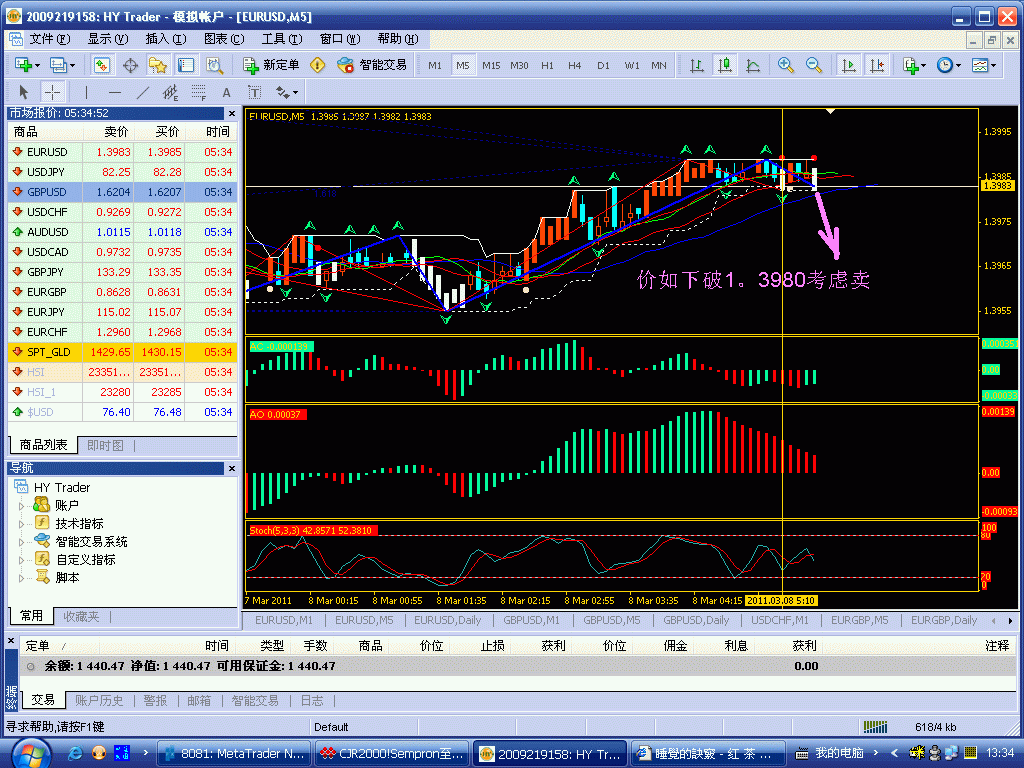Viewport: 1024px width, 768px height.
Task: Open the 图表 menu
Action: coord(223,39)
